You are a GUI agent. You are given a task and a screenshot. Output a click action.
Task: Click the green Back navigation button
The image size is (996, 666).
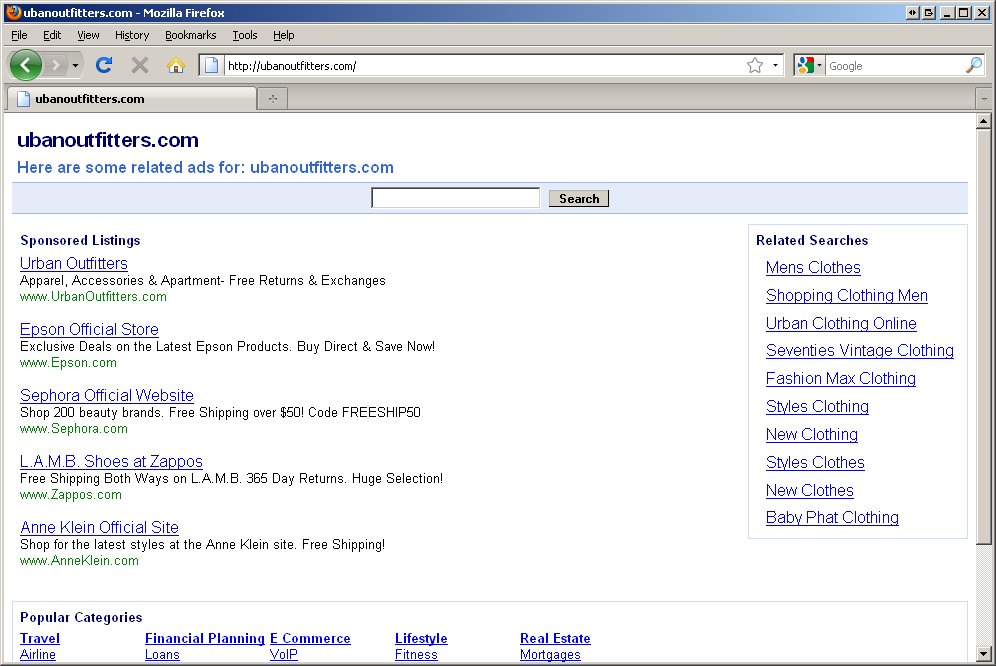26,65
